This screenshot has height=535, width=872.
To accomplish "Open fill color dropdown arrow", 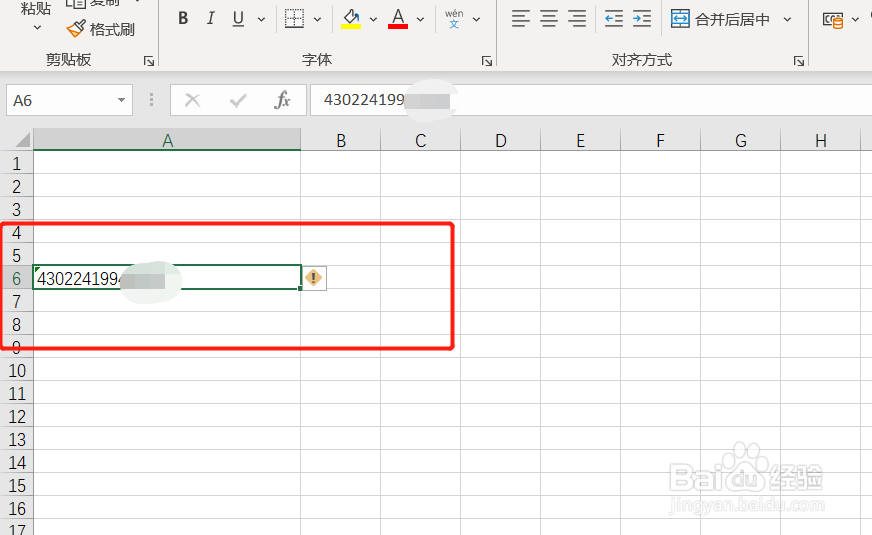I will pyautogui.click(x=373, y=19).
